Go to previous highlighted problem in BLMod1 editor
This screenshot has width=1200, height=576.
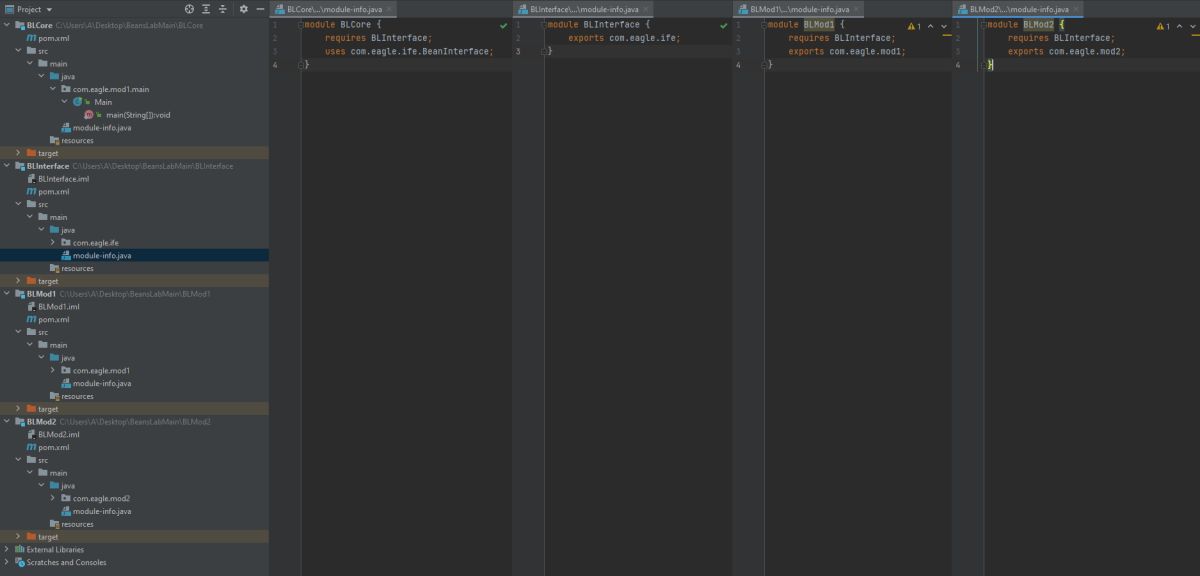tap(931, 25)
